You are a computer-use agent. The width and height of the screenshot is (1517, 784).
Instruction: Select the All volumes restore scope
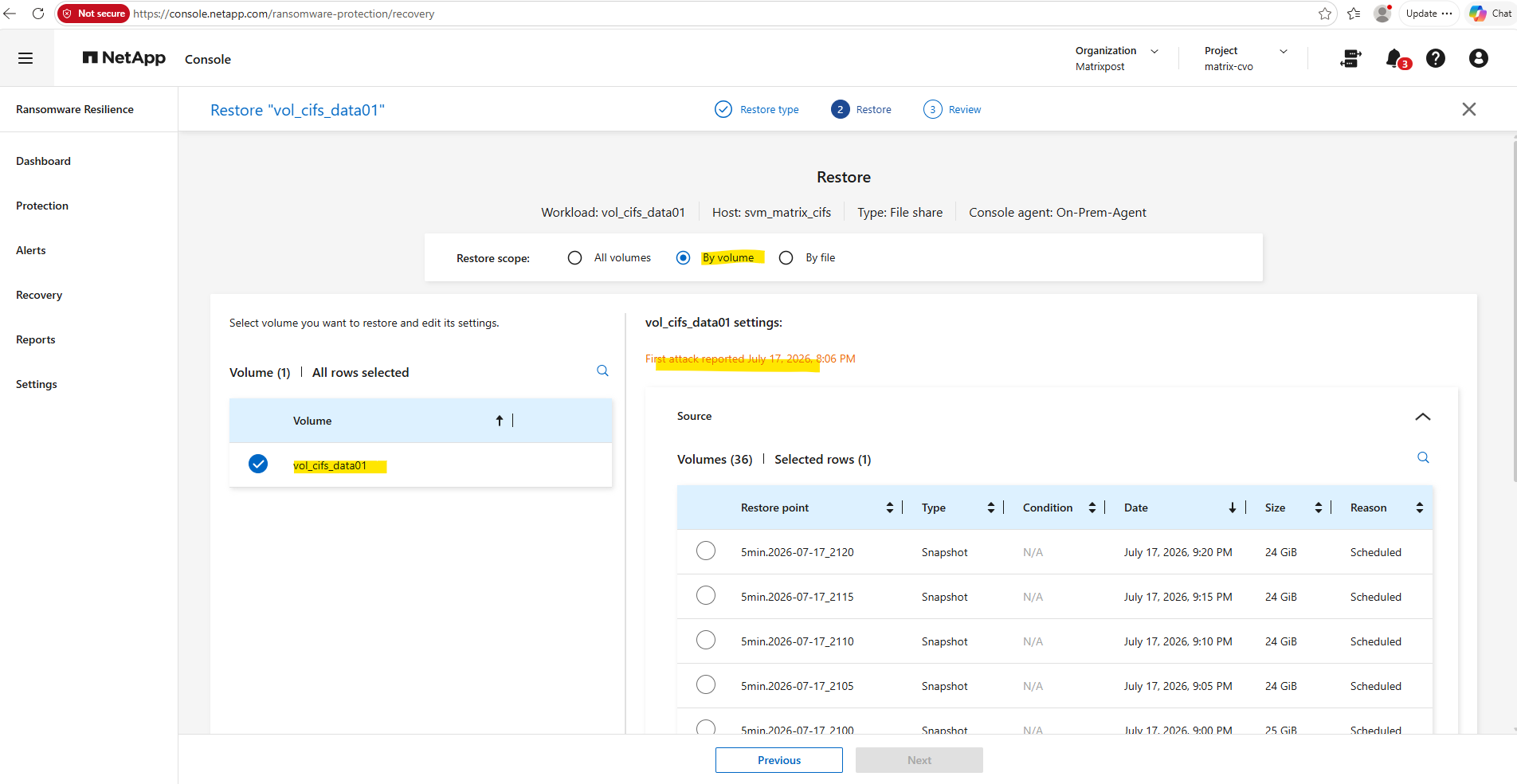(574, 258)
